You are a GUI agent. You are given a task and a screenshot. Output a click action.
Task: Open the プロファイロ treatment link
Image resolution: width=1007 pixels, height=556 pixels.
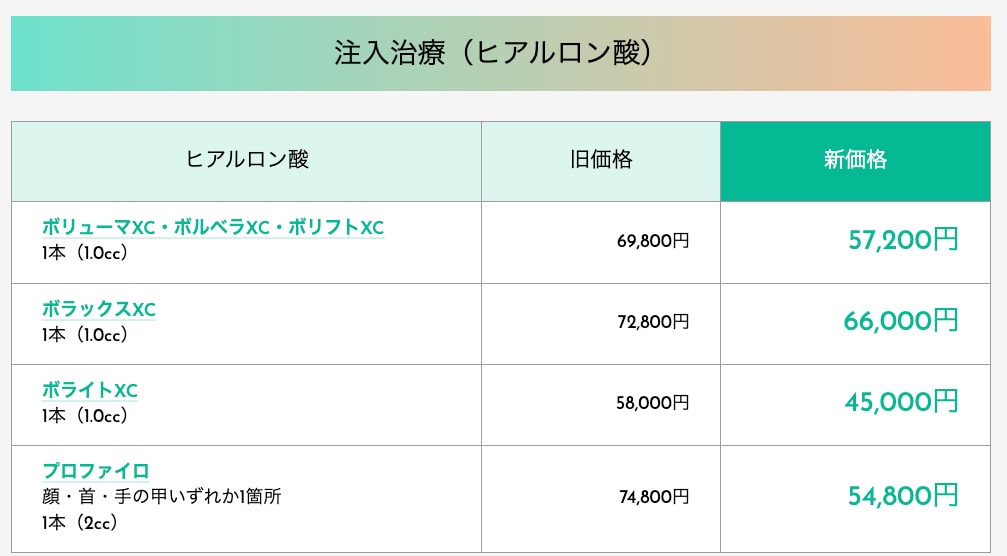pyautogui.click(x=96, y=471)
